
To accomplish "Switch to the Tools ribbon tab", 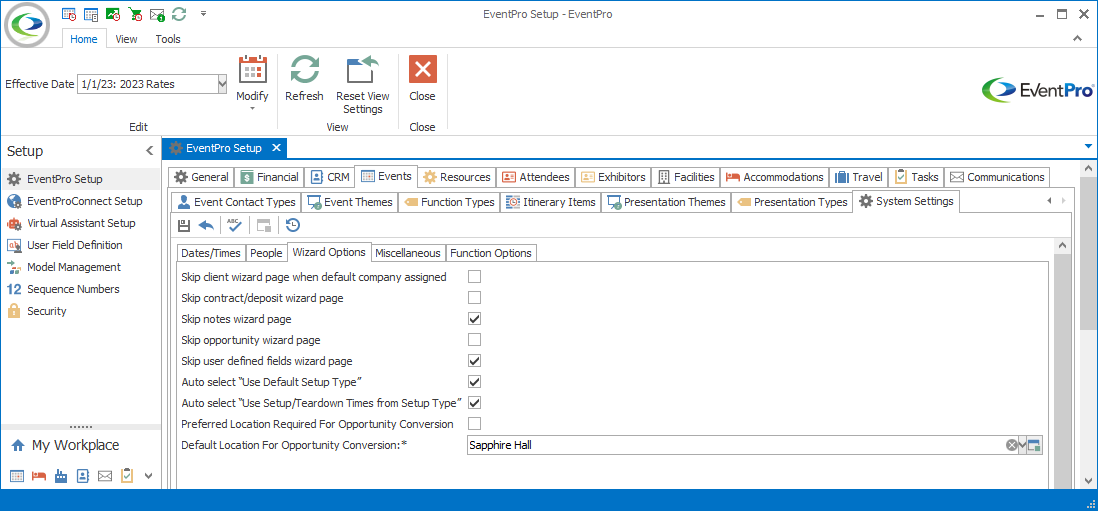I will (x=168, y=39).
